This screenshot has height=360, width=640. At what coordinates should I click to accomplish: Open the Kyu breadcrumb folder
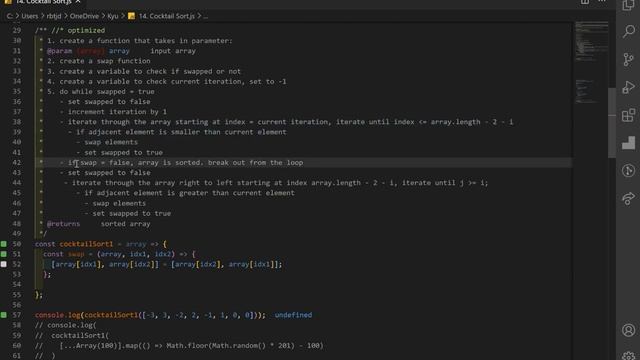113,16
